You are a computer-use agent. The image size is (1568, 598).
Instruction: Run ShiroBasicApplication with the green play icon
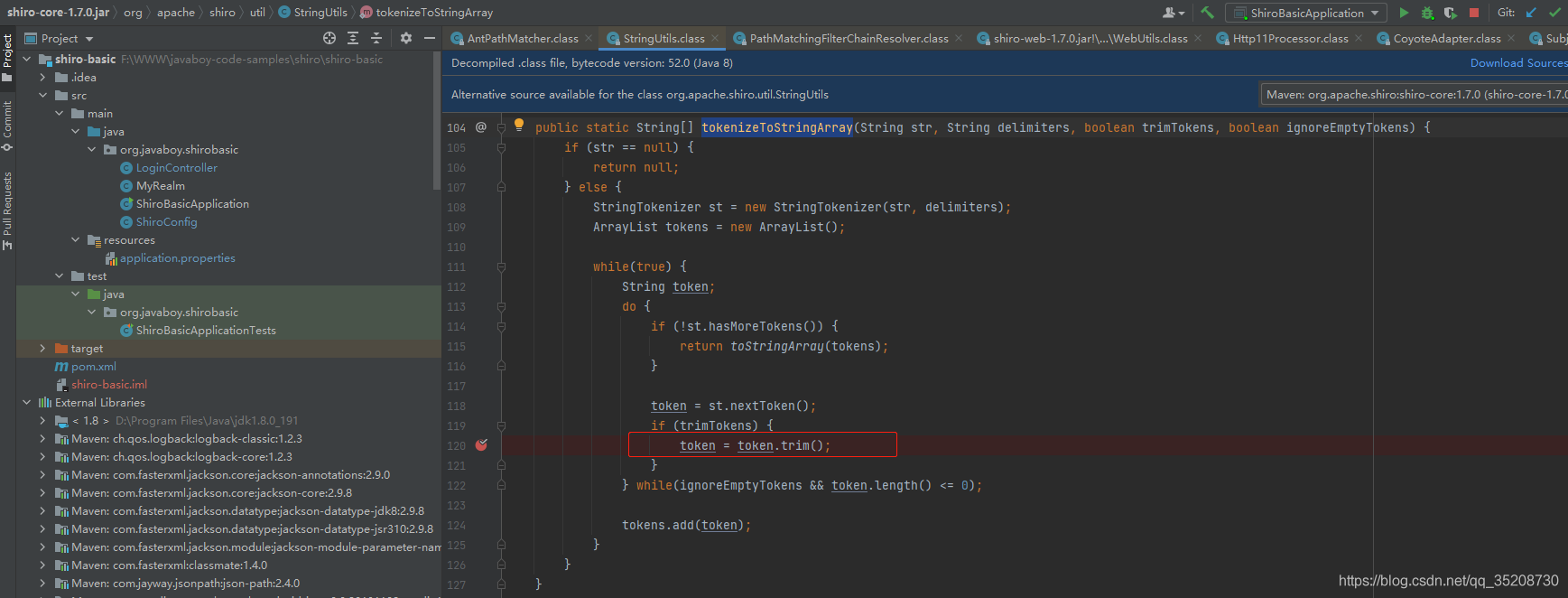point(1404,13)
